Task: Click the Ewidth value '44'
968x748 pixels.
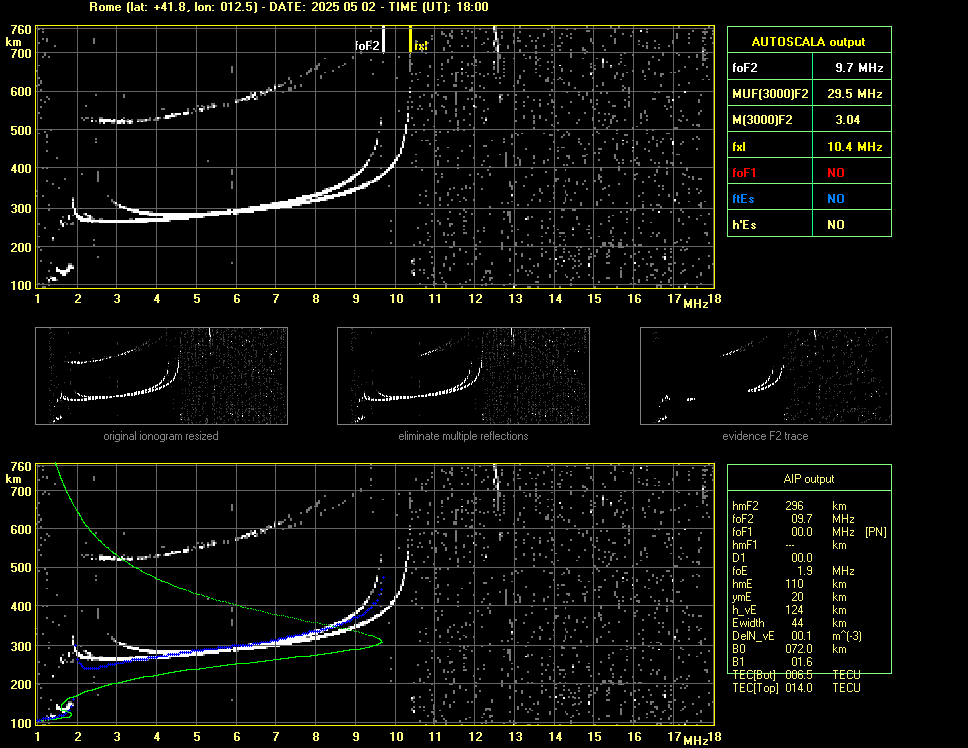Action: click(798, 623)
